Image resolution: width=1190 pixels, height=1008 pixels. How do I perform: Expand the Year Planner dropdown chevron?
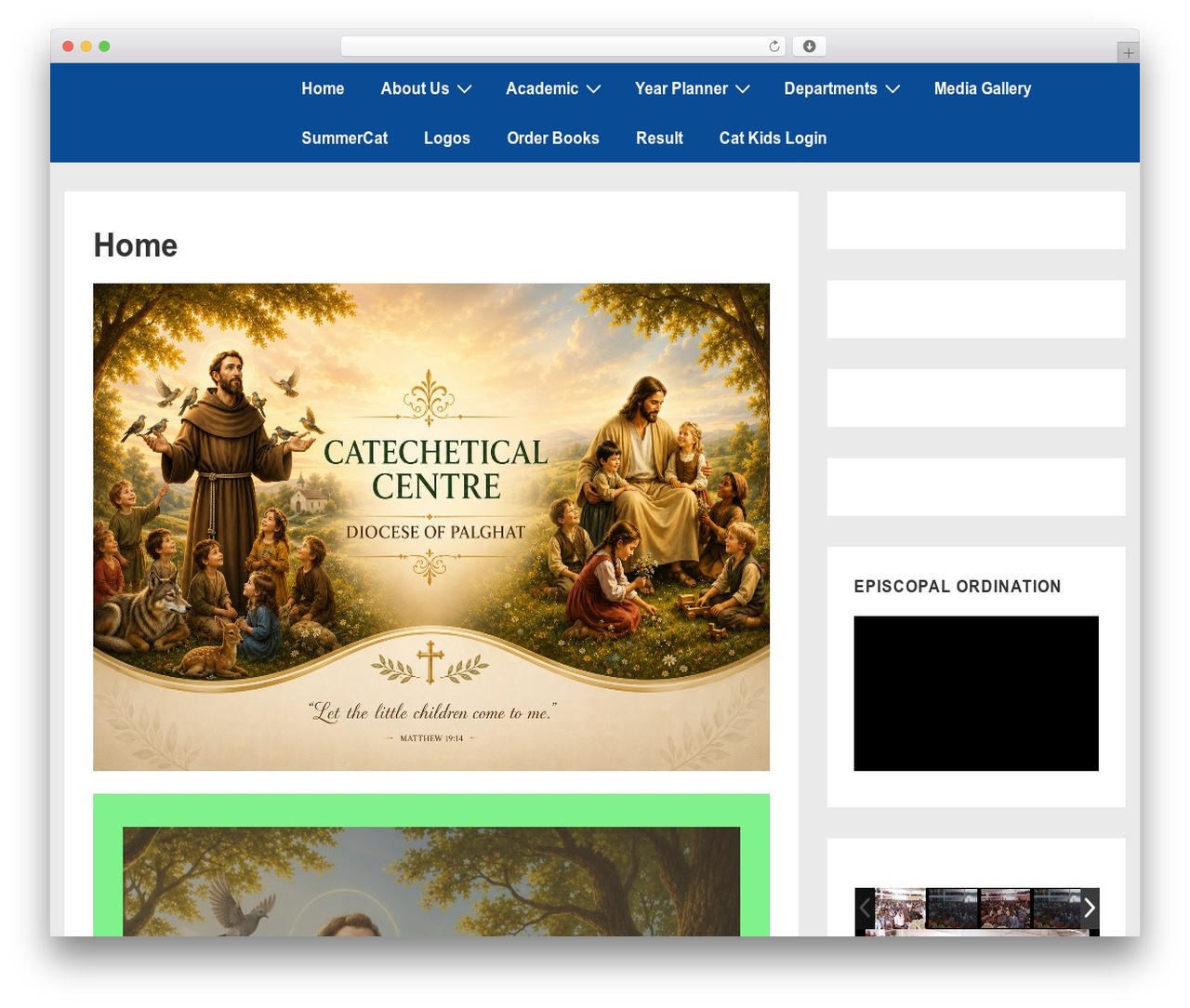click(x=743, y=89)
